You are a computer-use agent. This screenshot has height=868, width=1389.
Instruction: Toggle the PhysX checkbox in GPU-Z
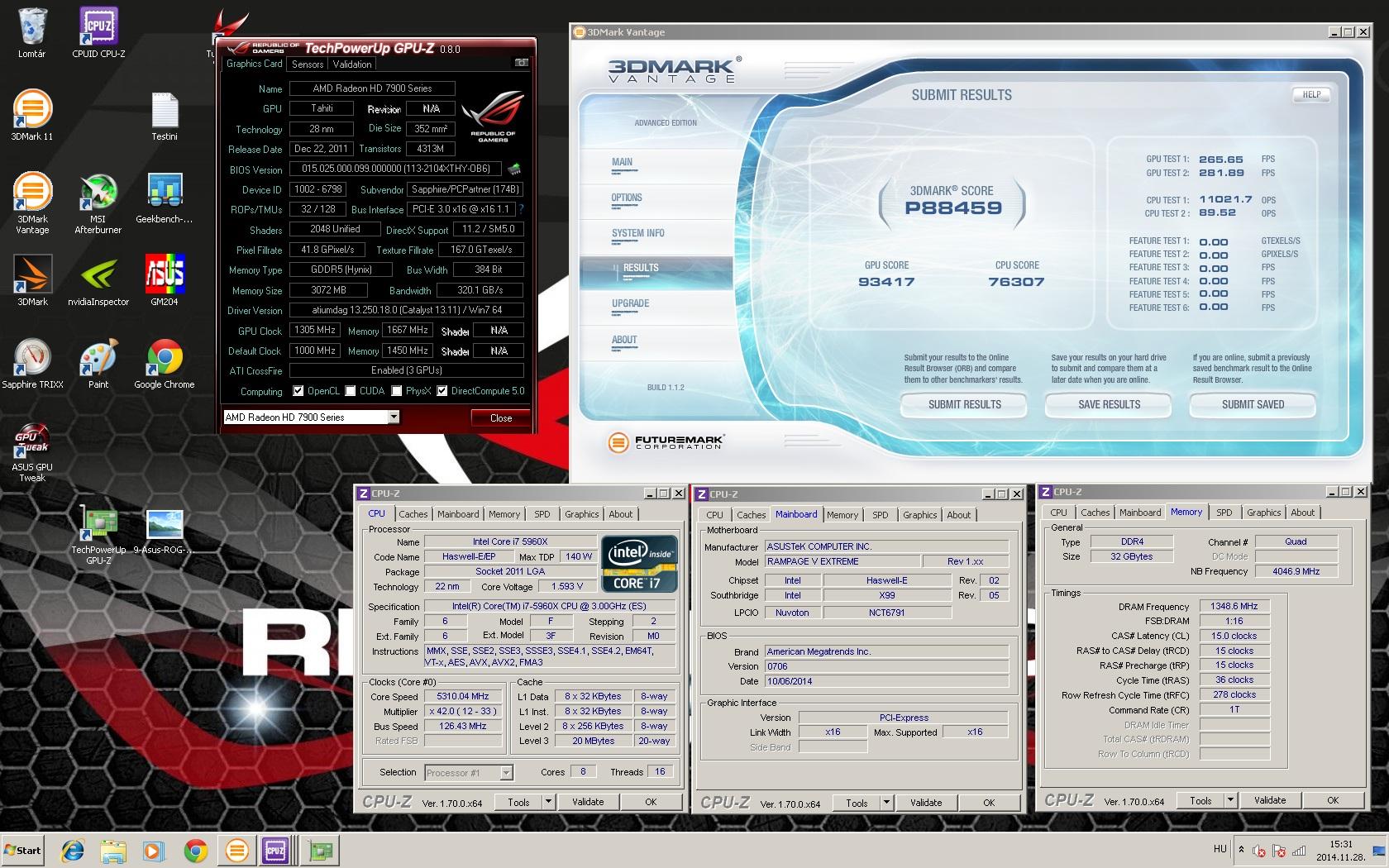click(x=397, y=391)
